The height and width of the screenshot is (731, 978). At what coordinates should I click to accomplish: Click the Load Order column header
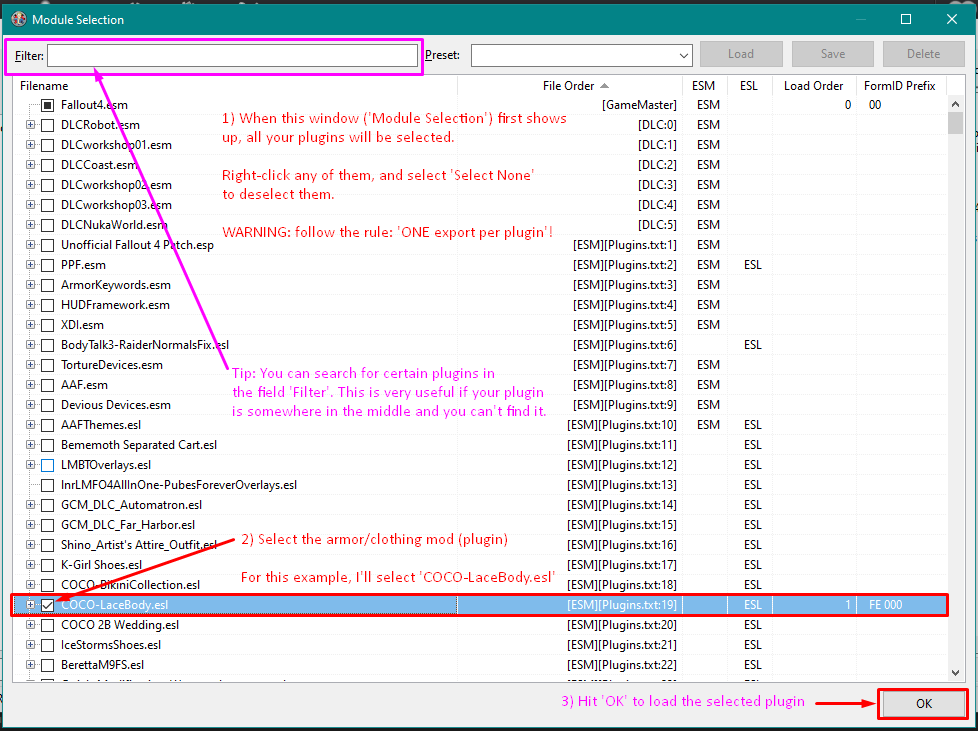point(813,86)
